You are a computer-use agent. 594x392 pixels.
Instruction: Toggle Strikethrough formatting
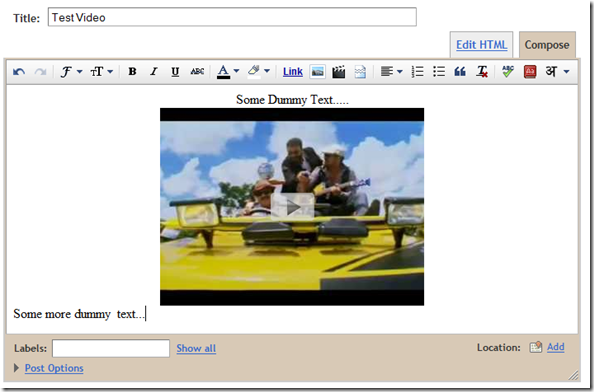197,71
